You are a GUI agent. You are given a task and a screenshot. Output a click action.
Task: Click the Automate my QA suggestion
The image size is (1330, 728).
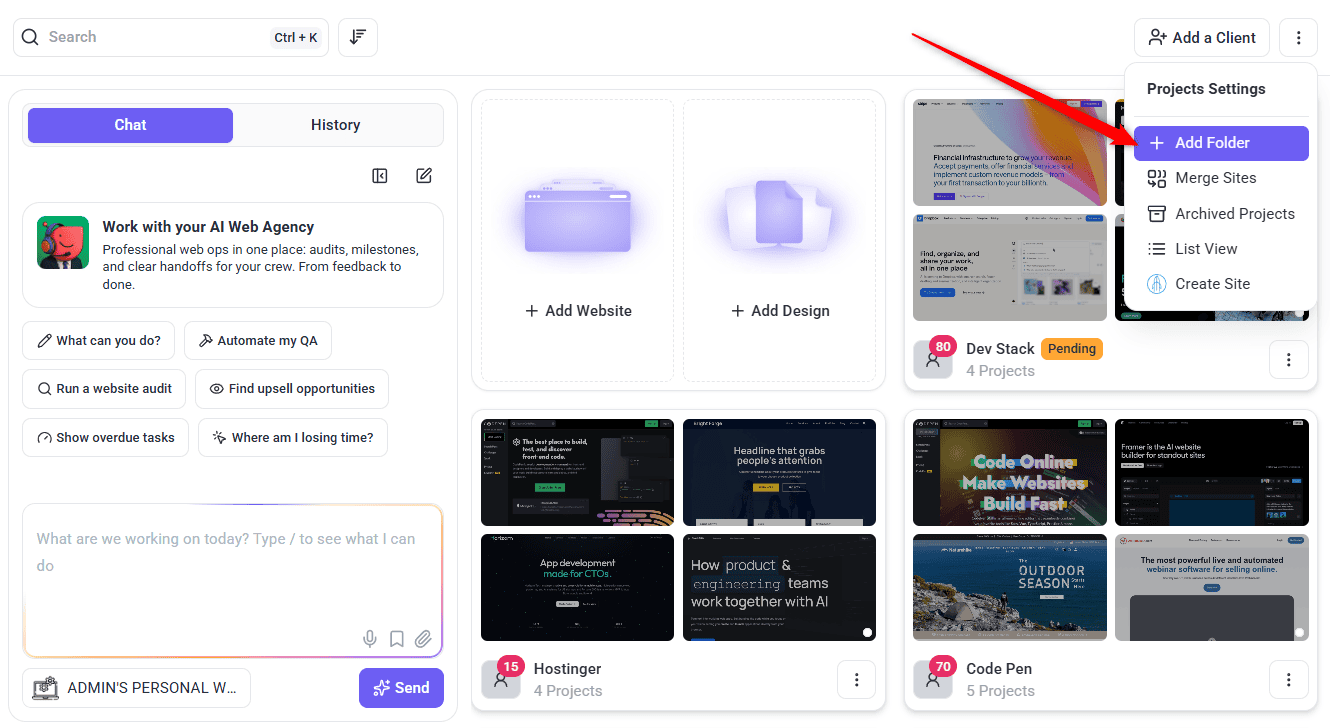(x=258, y=341)
